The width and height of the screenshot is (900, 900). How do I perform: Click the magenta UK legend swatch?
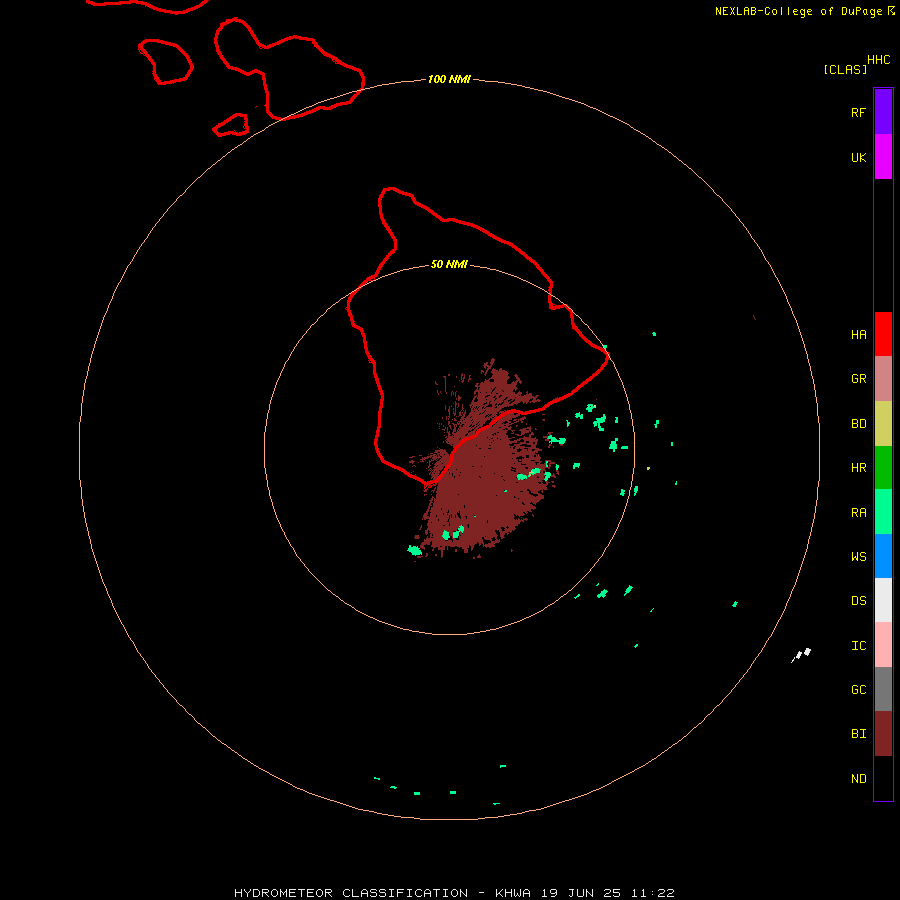point(883,157)
